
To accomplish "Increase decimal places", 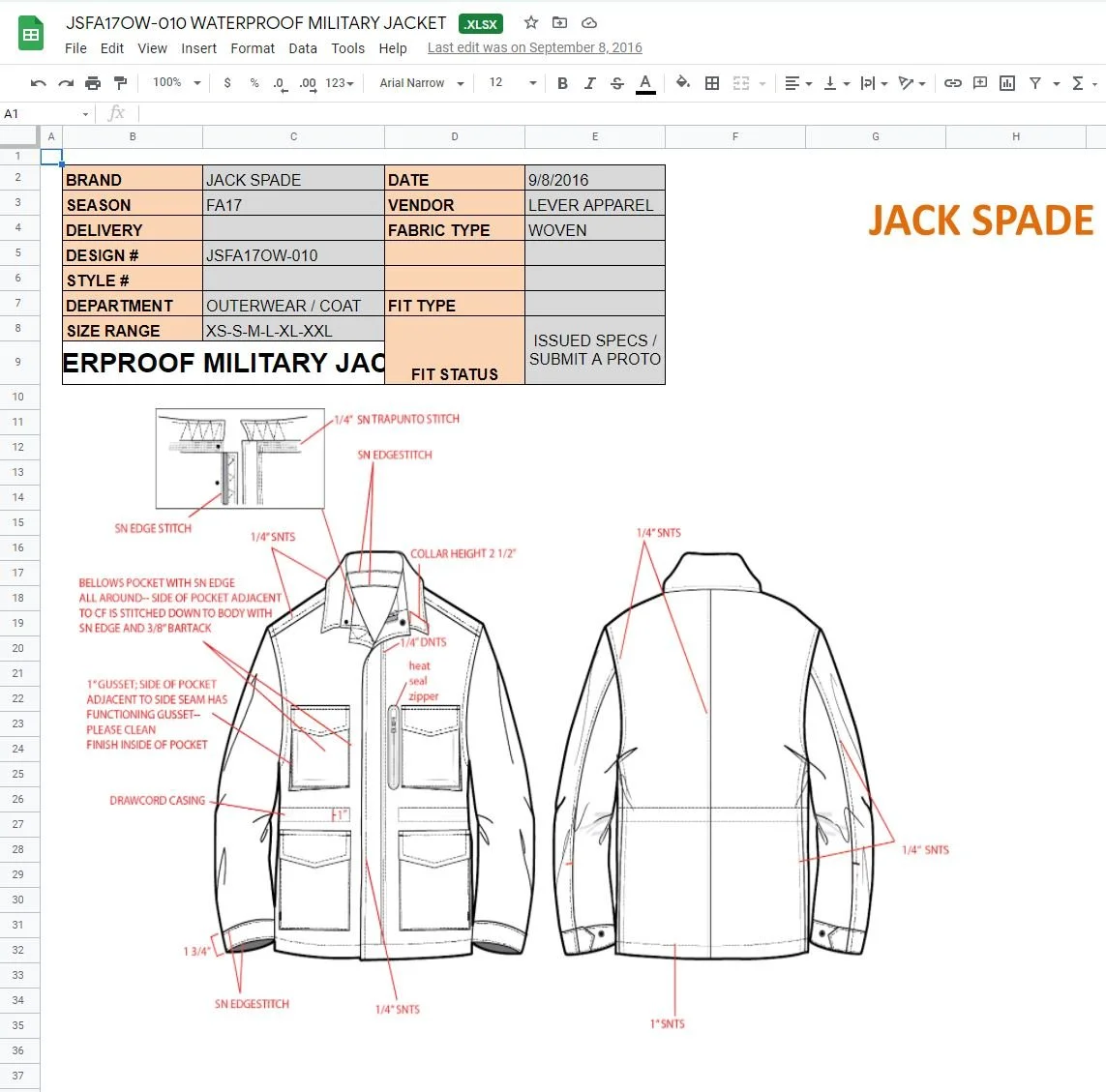I will (308, 84).
